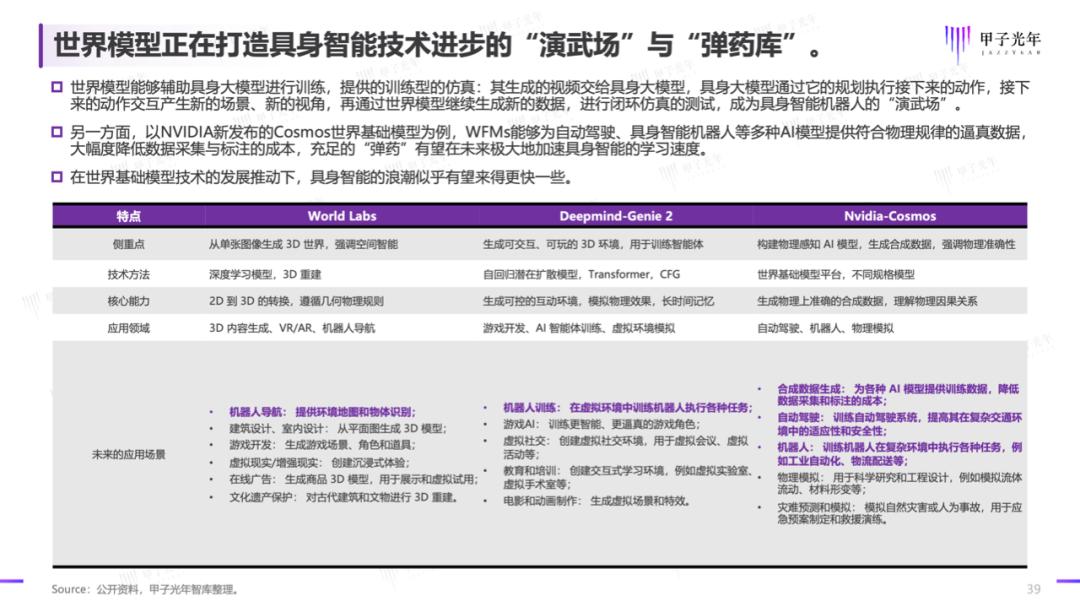Click the second purple square bullet marker

click(58, 133)
